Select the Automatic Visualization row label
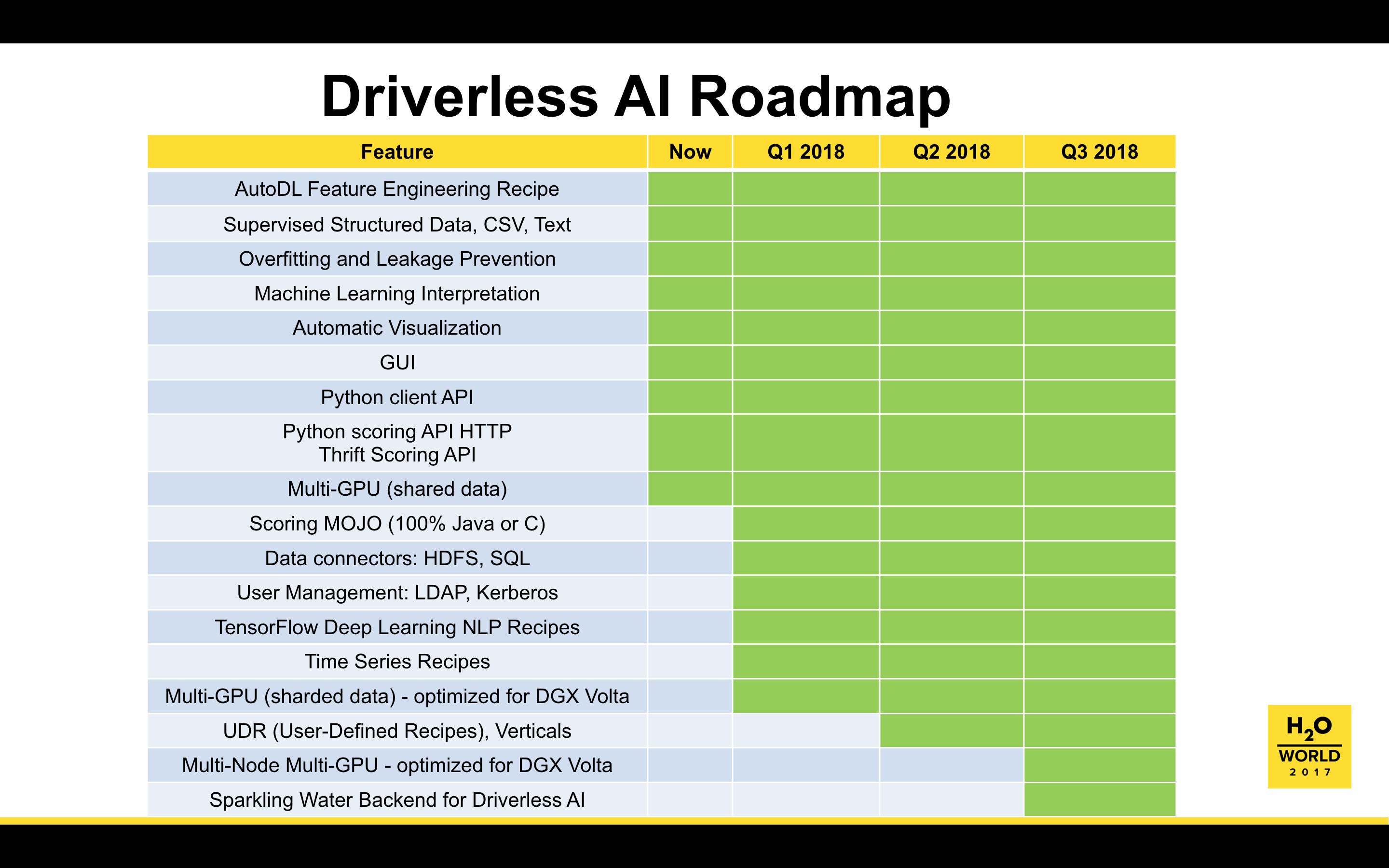 pos(396,328)
